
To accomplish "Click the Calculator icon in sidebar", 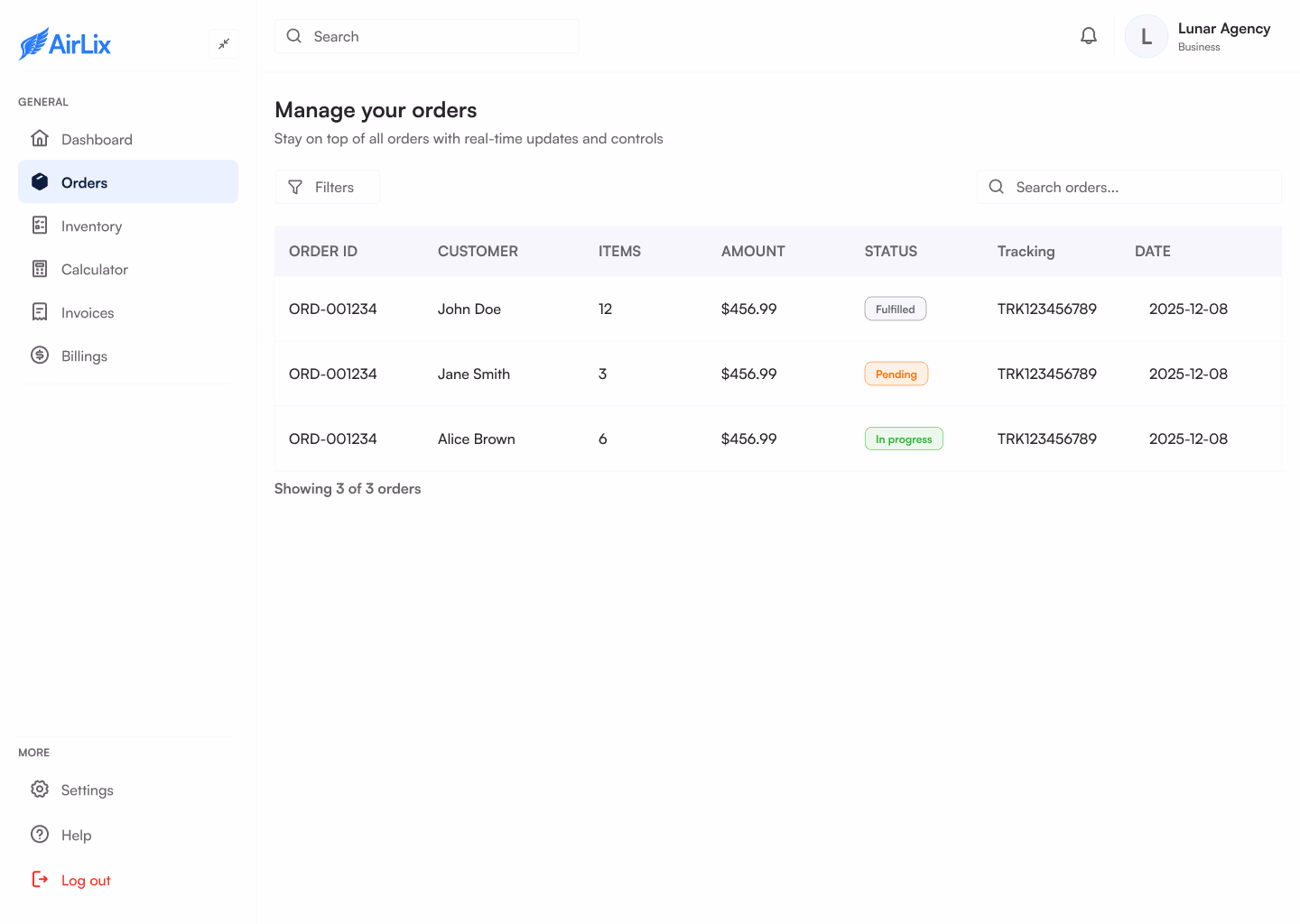I will click(x=40, y=268).
